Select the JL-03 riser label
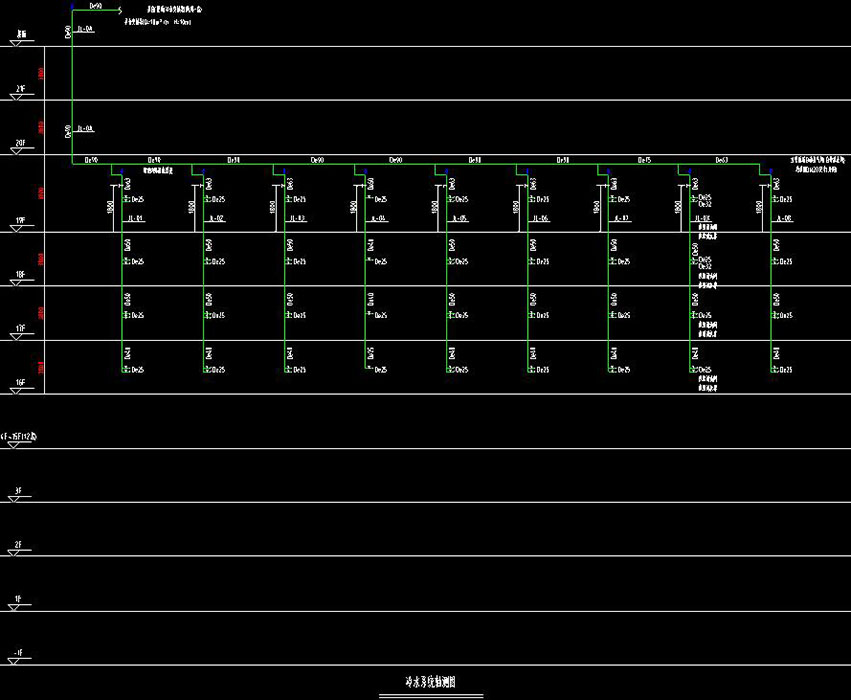 297,218
